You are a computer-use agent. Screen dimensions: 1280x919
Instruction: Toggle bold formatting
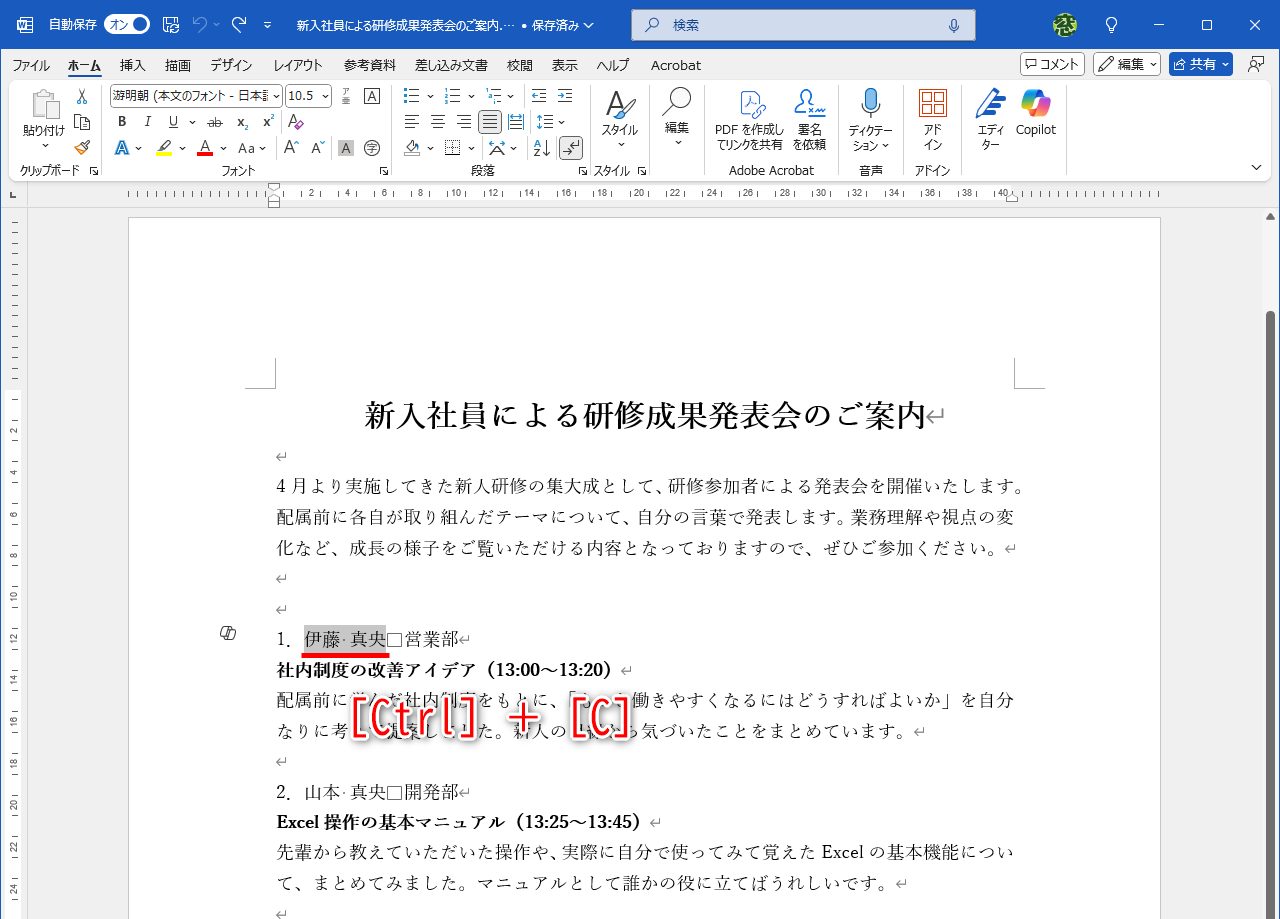(121, 122)
